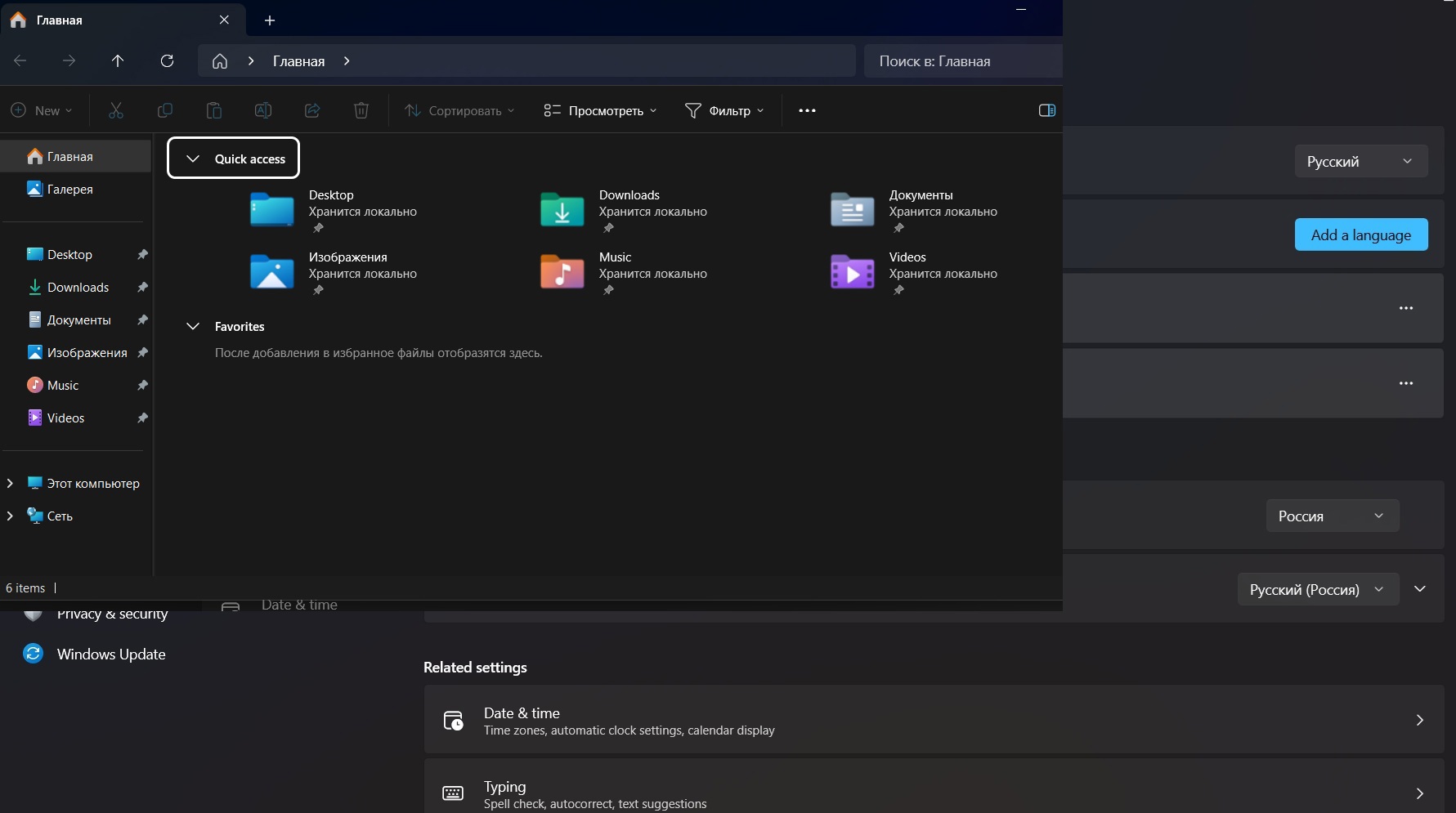Open the See more ellipsis menu
Screen dimensions: 1456x813
[x=807, y=110]
